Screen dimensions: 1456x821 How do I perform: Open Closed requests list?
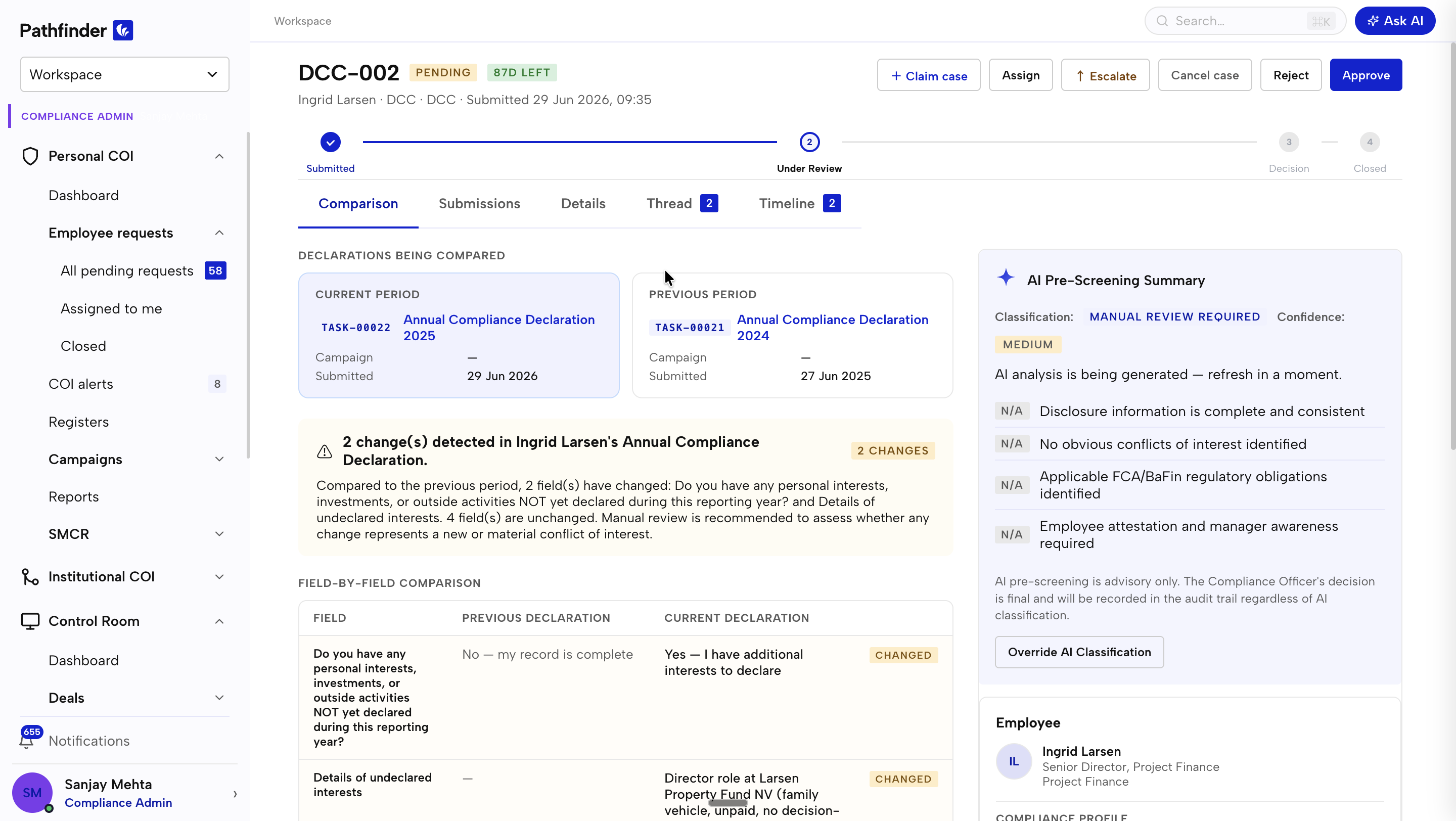click(x=83, y=346)
